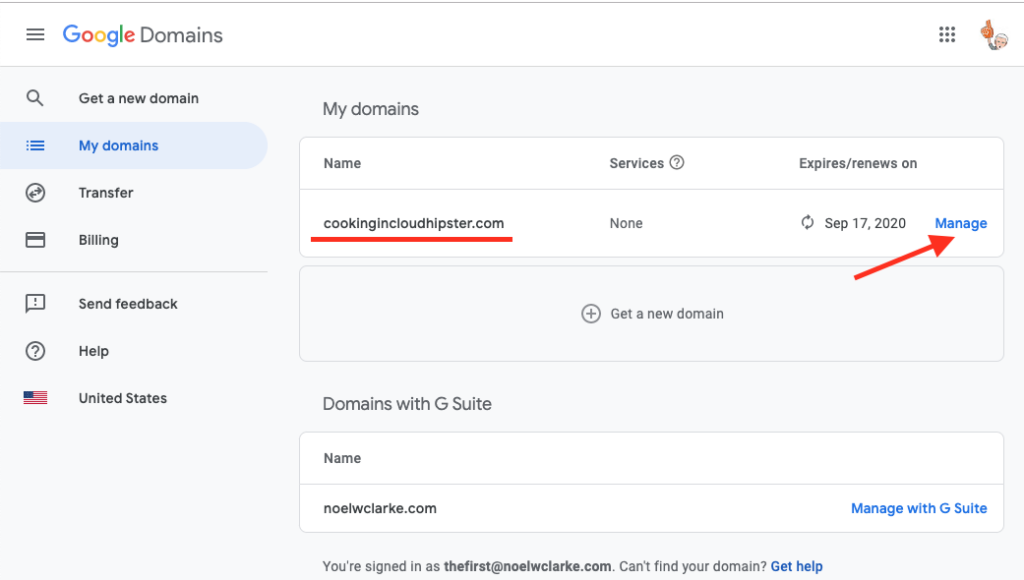
Task: Open the Get help link
Action: 796,566
